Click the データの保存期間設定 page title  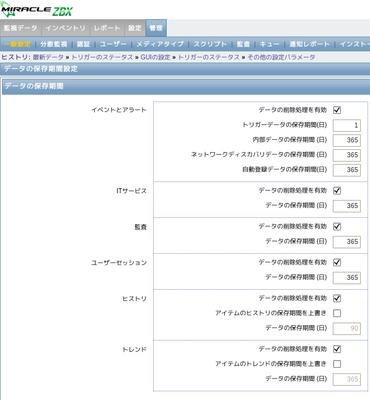41,69
